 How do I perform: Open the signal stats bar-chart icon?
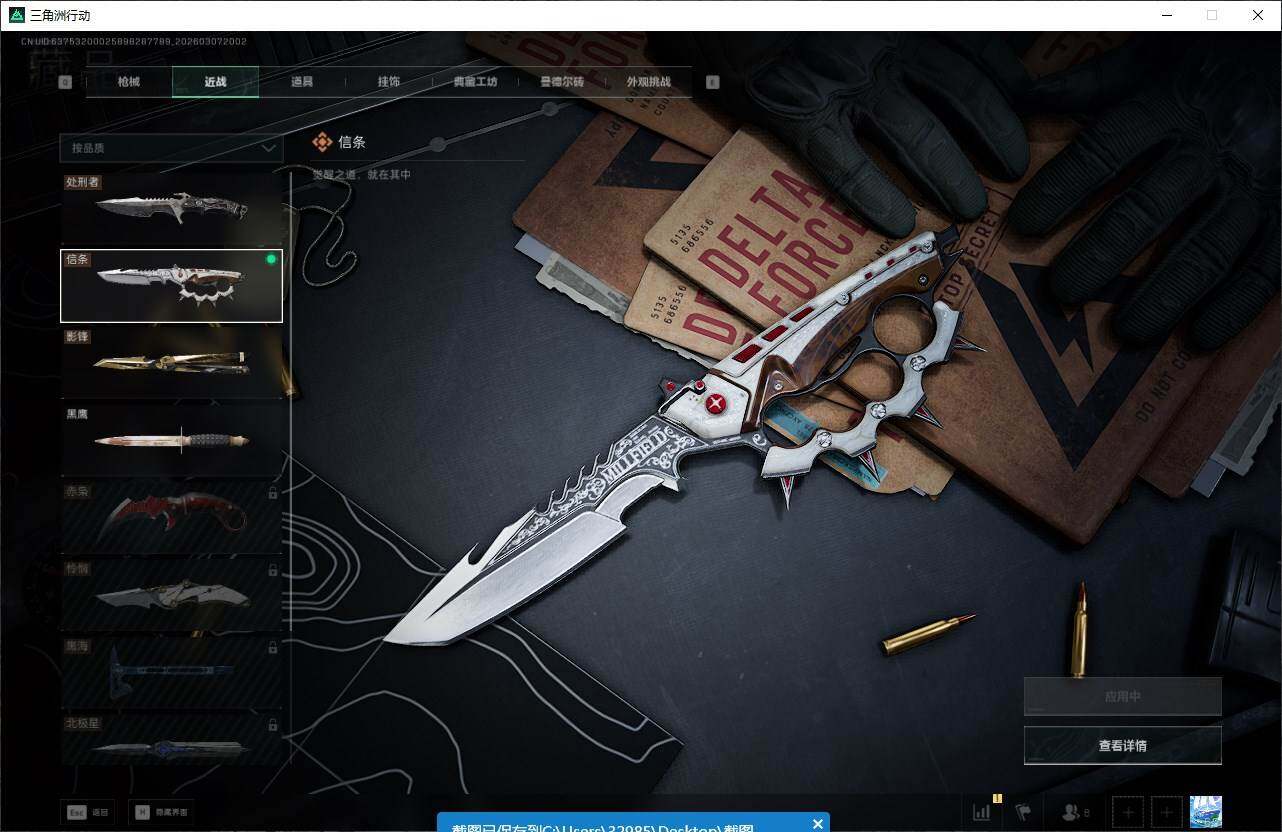pos(983,811)
